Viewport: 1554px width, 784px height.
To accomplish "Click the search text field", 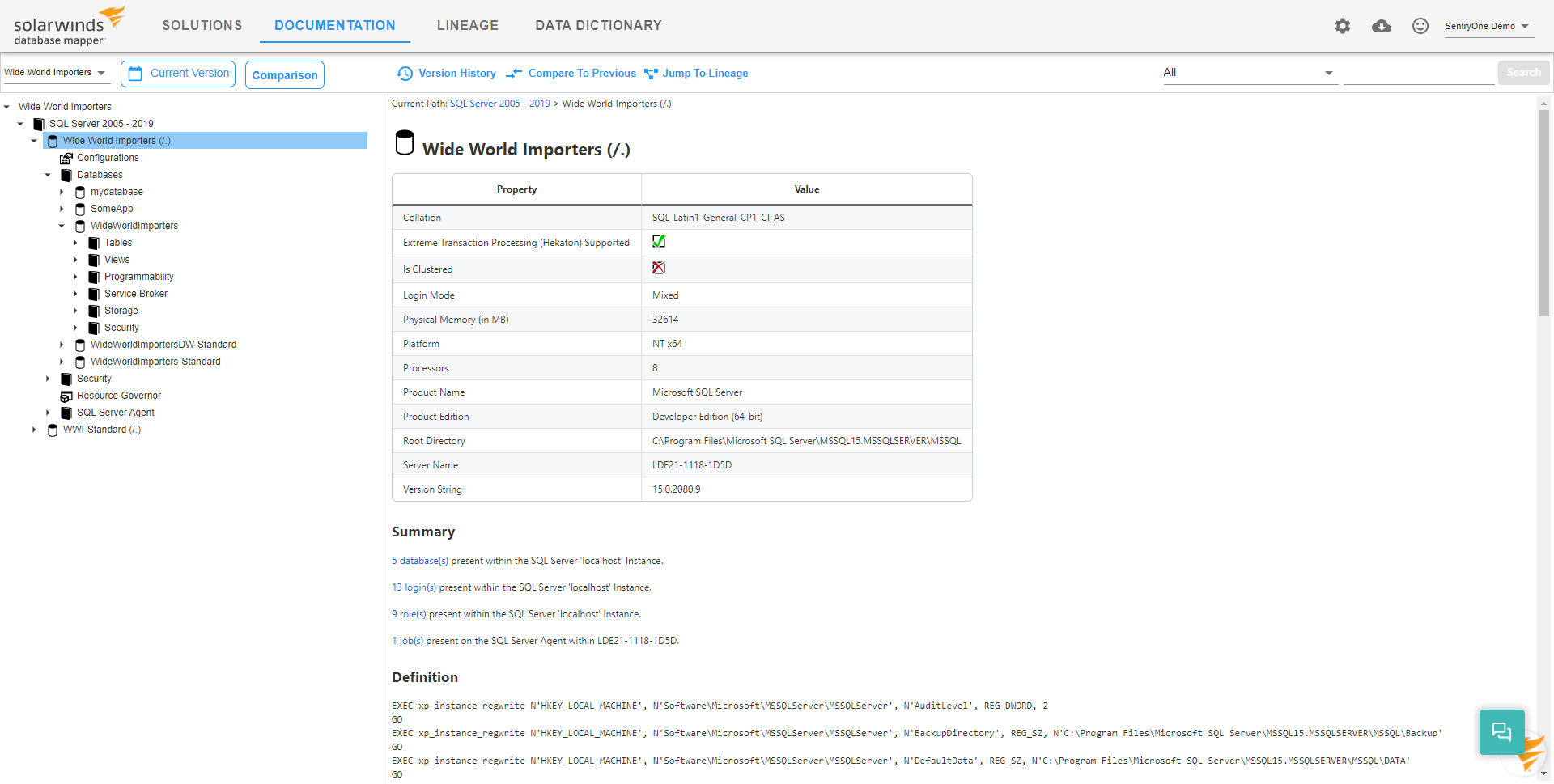I will (x=1419, y=73).
